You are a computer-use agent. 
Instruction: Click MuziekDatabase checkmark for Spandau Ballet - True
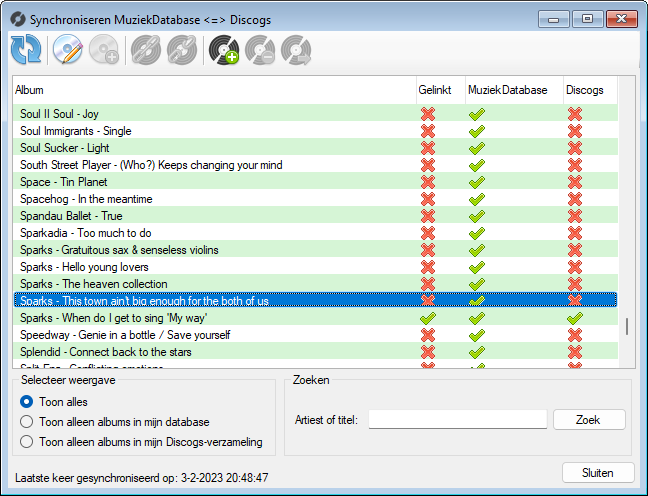(476, 216)
